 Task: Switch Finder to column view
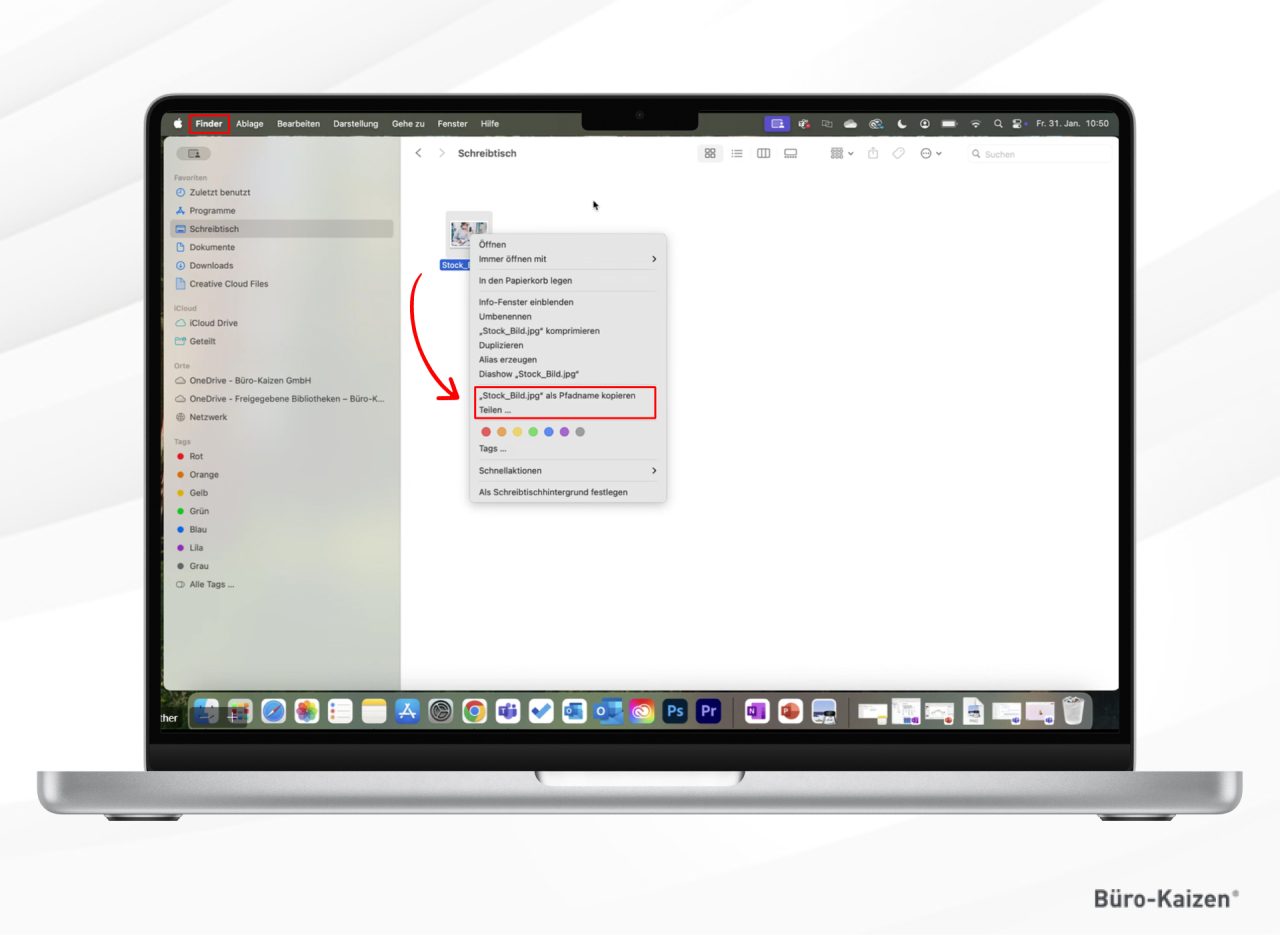pos(763,154)
